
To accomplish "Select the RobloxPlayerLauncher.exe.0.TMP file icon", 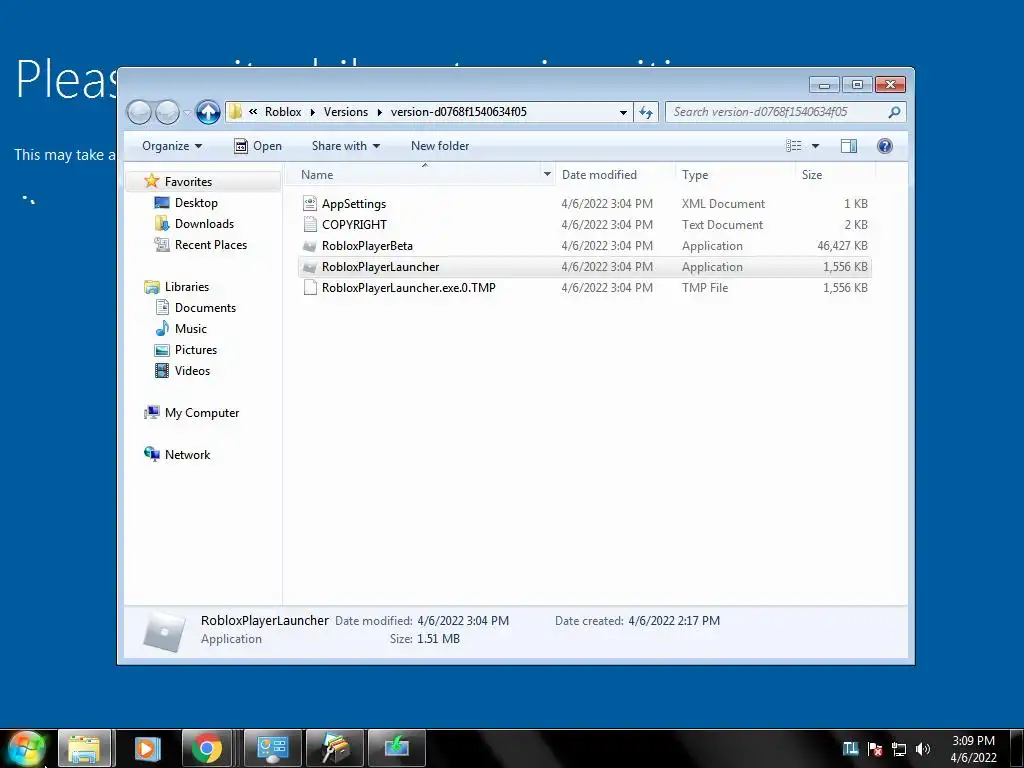I will (310, 288).
